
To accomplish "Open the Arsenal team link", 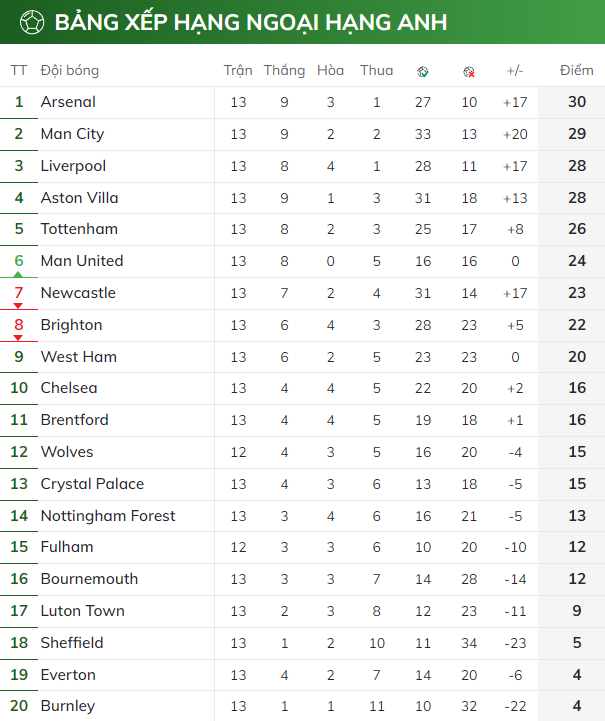I will tap(68, 102).
